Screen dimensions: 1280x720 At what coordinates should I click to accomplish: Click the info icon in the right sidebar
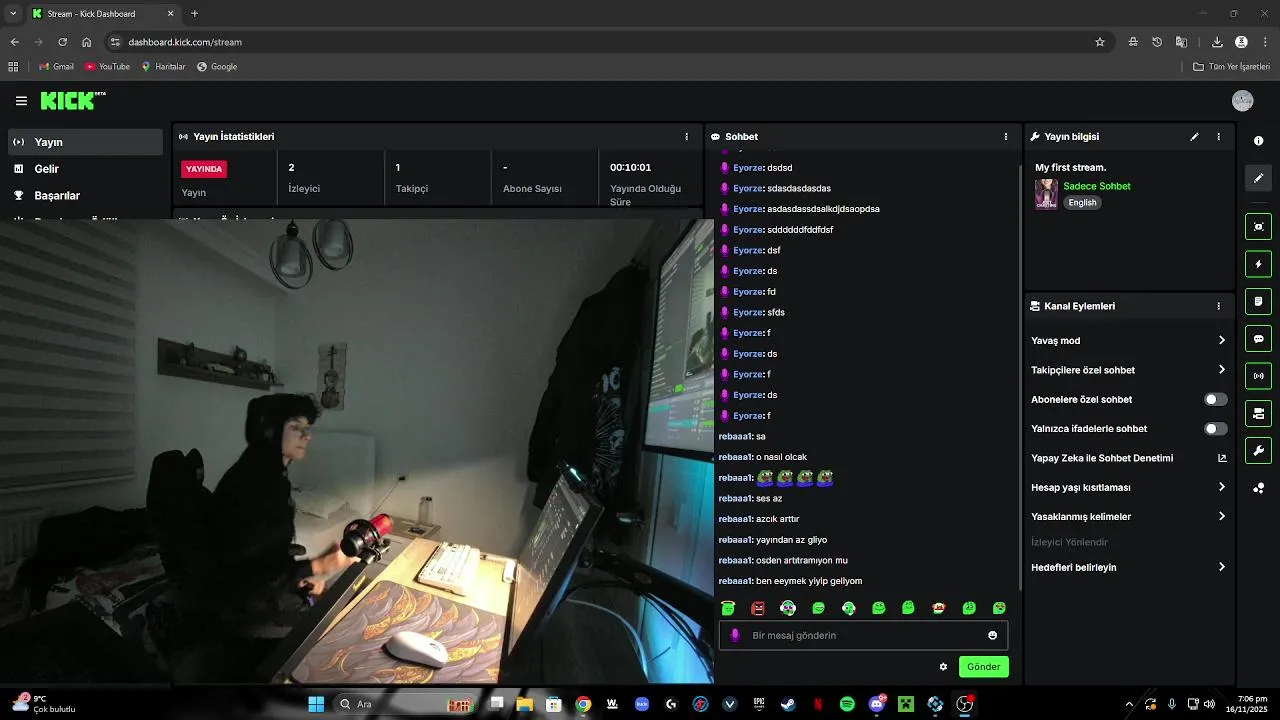pos(1258,141)
